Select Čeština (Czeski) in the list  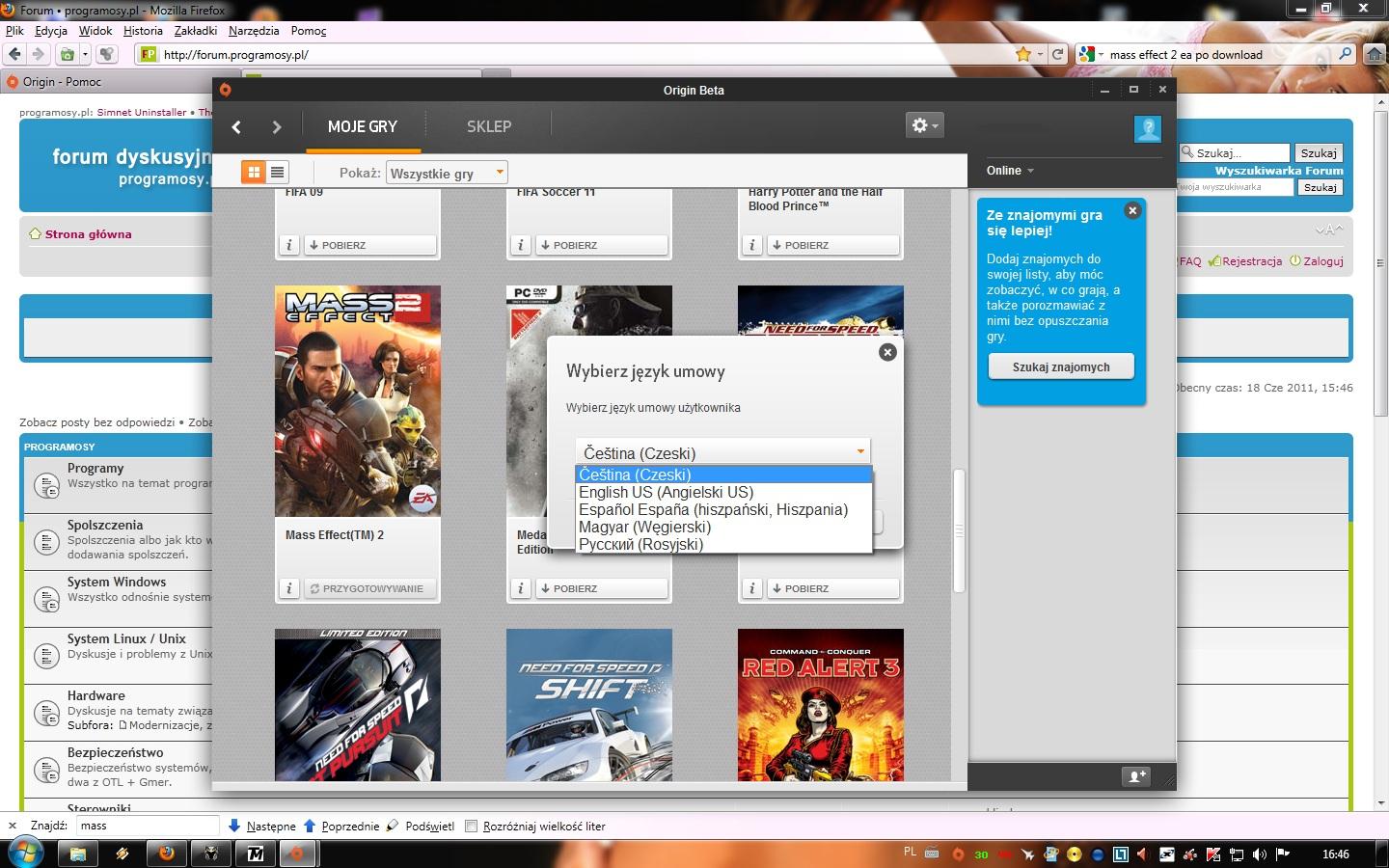pos(723,475)
